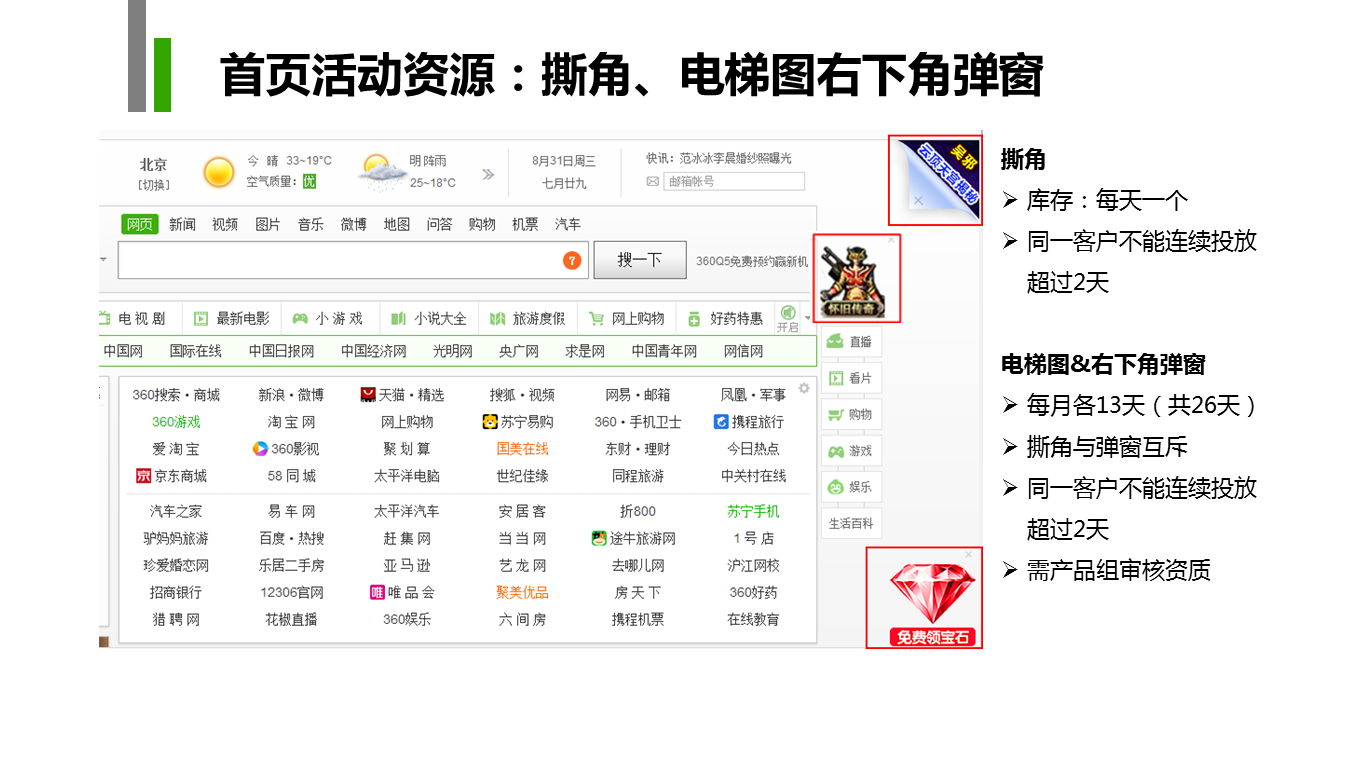Viewport: 1356px width, 759px height.
Task: Open the 购物 sidebar cart icon
Action: pos(836,415)
